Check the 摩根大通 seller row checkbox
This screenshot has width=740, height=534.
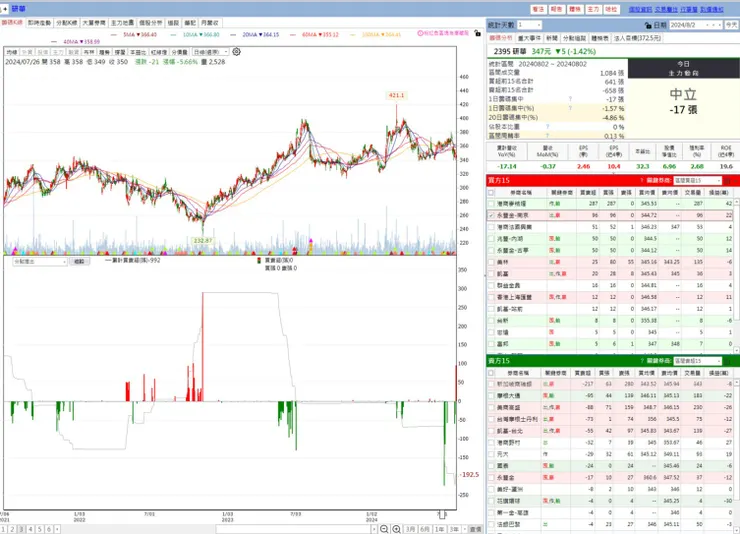tap(491, 396)
